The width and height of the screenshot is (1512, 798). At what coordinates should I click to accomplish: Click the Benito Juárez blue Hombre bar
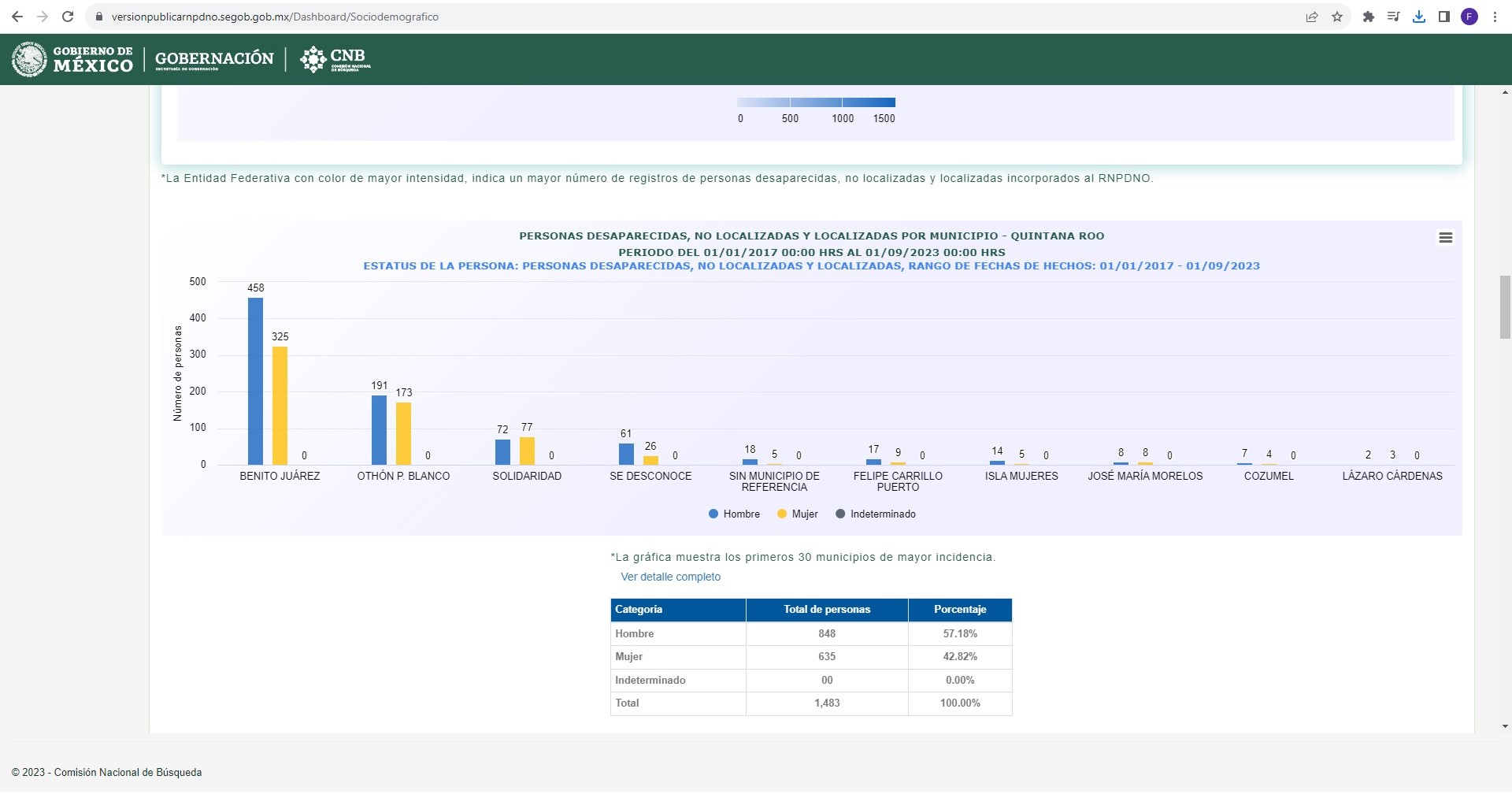pyautogui.click(x=255, y=381)
